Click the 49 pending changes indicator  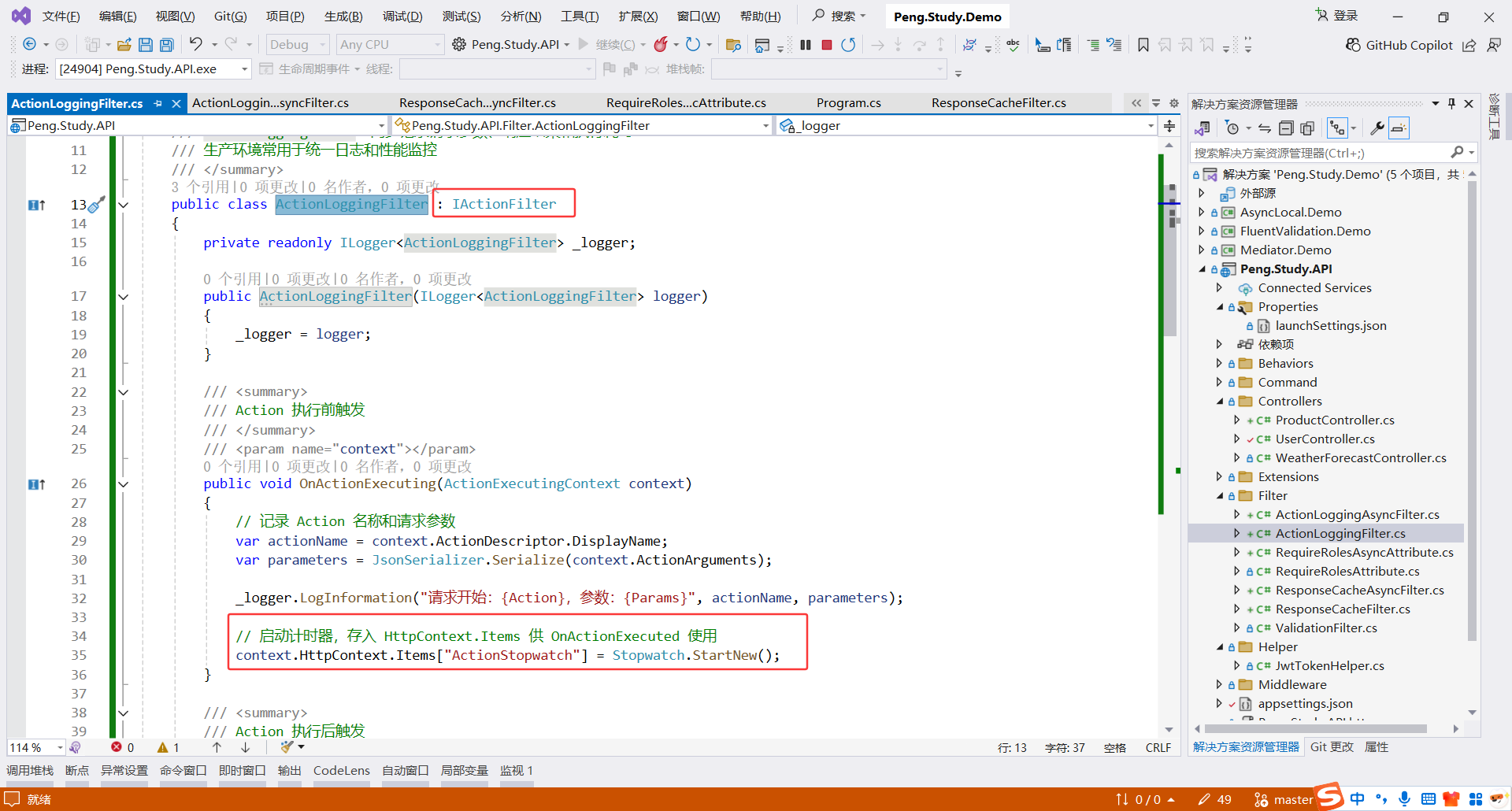click(x=1215, y=800)
